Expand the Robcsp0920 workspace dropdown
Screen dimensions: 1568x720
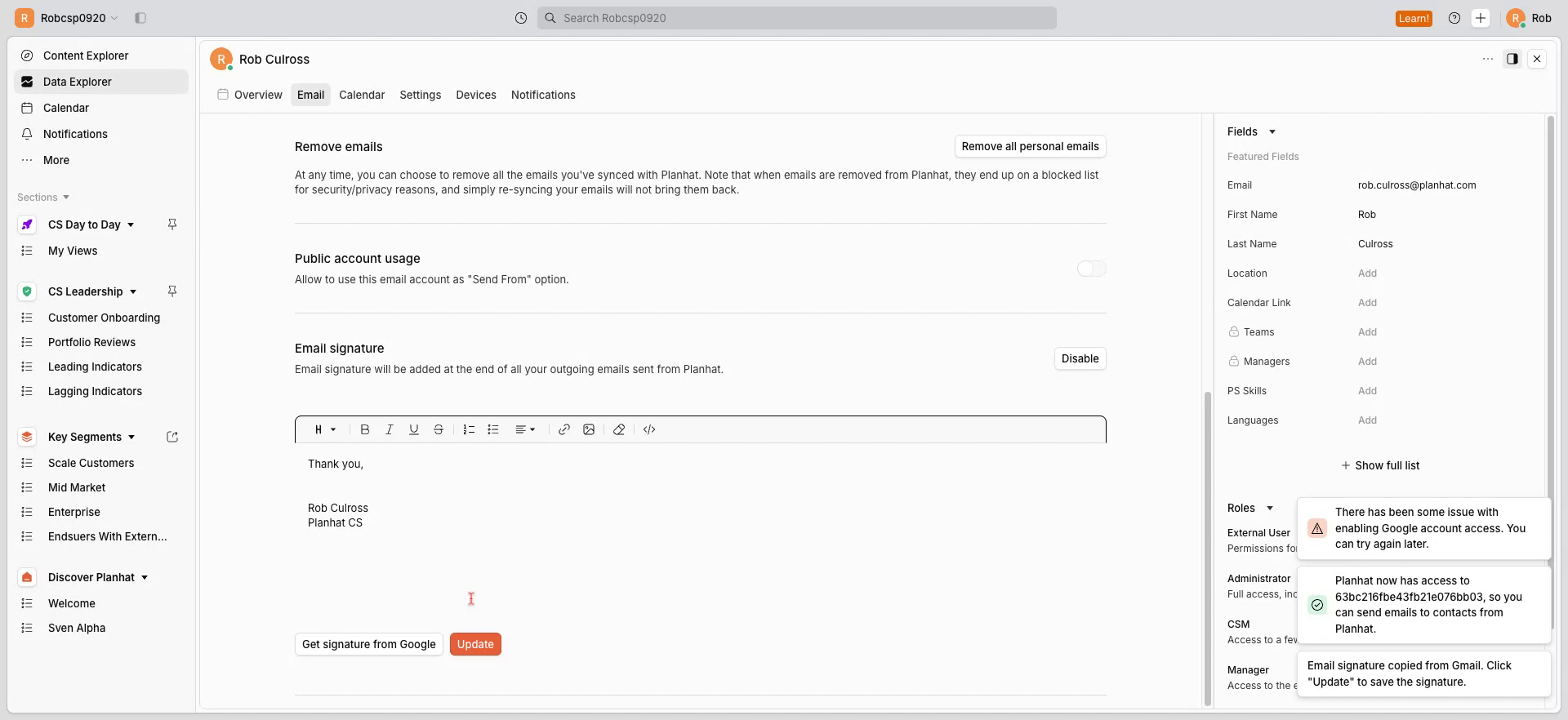tap(114, 18)
